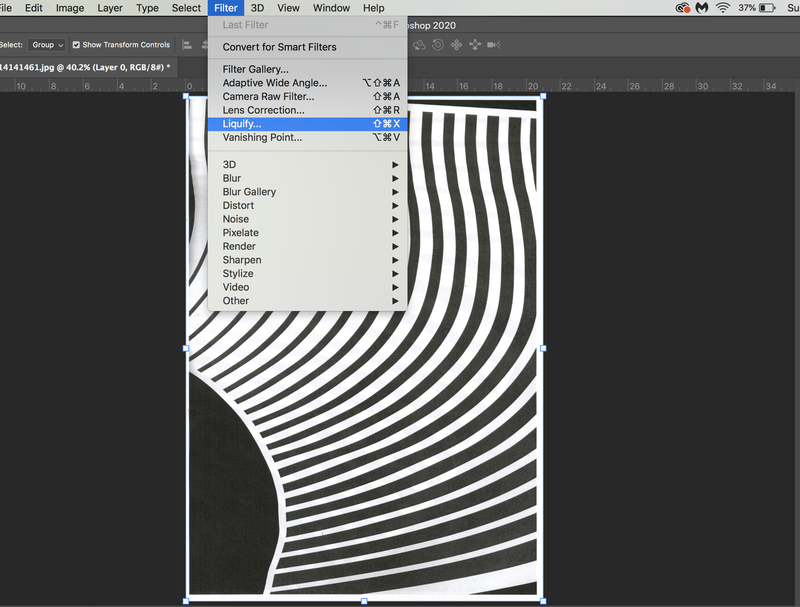800x607 pixels.
Task: Expand the Render submenu
Action: point(307,246)
